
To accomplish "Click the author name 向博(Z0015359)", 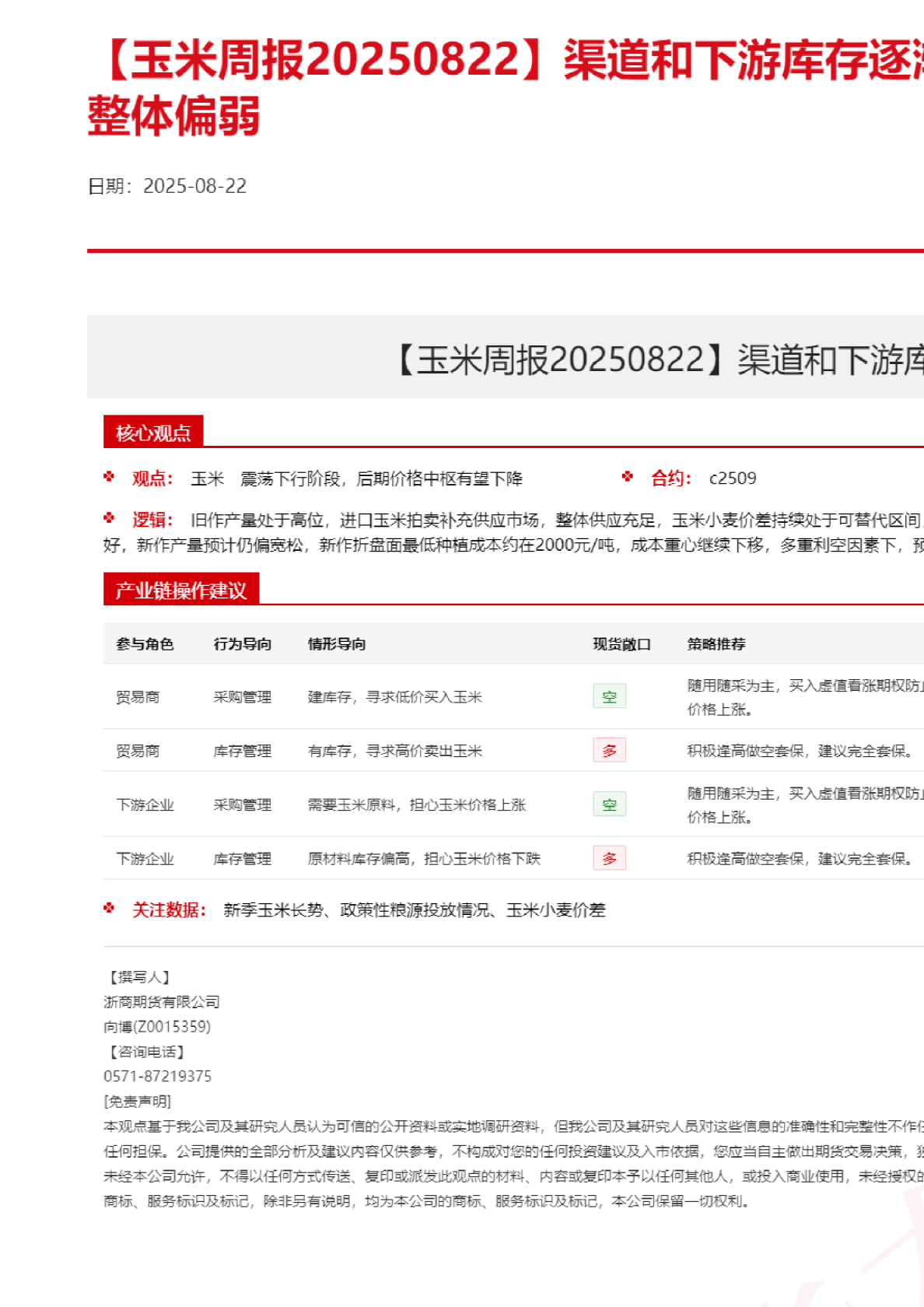I will 157,1026.
